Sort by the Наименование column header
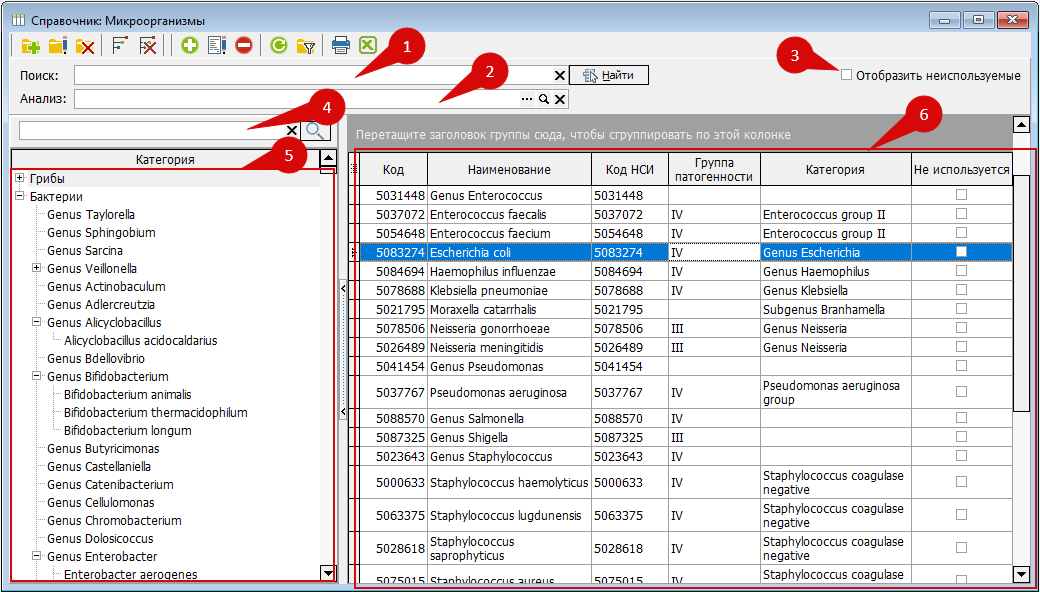The height and width of the screenshot is (592, 1040). pos(509,169)
